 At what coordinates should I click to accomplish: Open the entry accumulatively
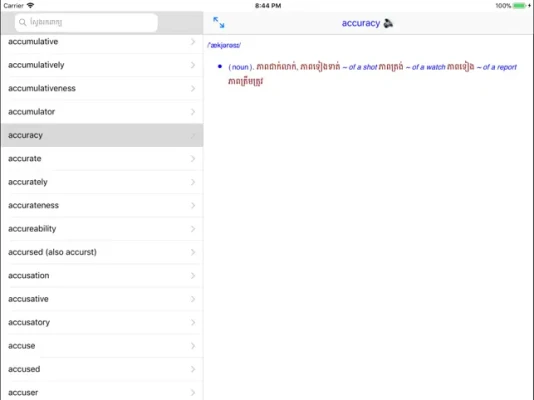coord(102,65)
